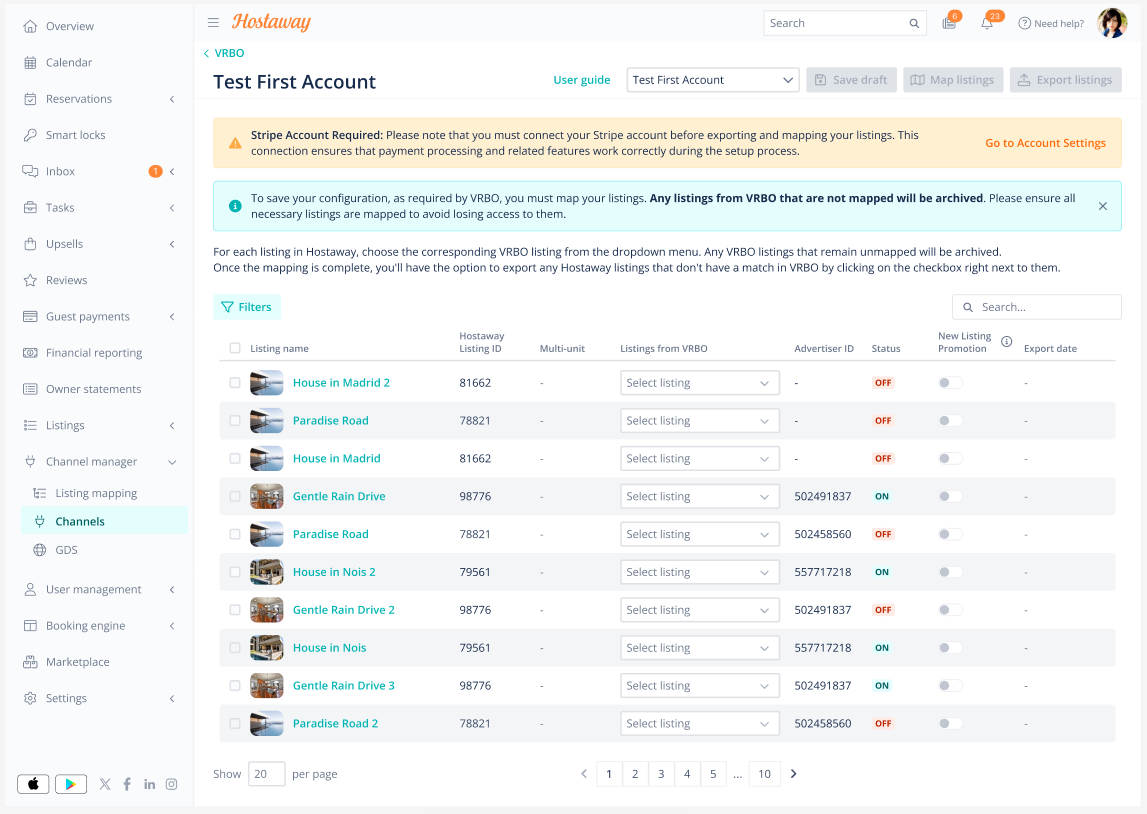Toggle promotion for House in Madrid 2
This screenshot has width=1147, height=814.
coord(950,382)
